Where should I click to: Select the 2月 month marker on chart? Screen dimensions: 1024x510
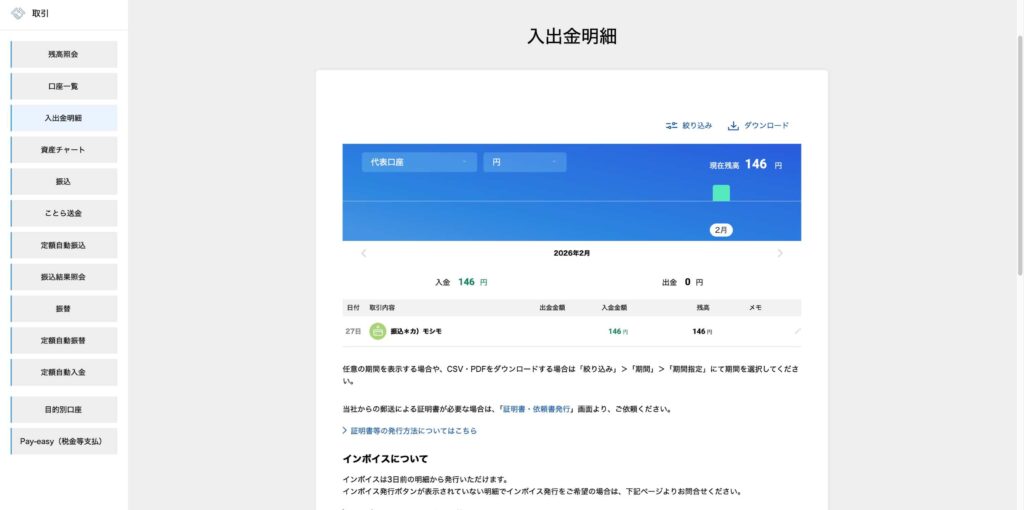tap(721, 230)
